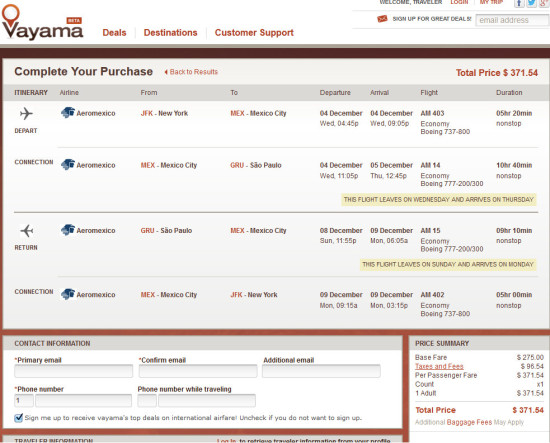The height and width of the screenshot is (443, 550).
Task: Open the Taxes and Fees link
Action: (439, 366)
